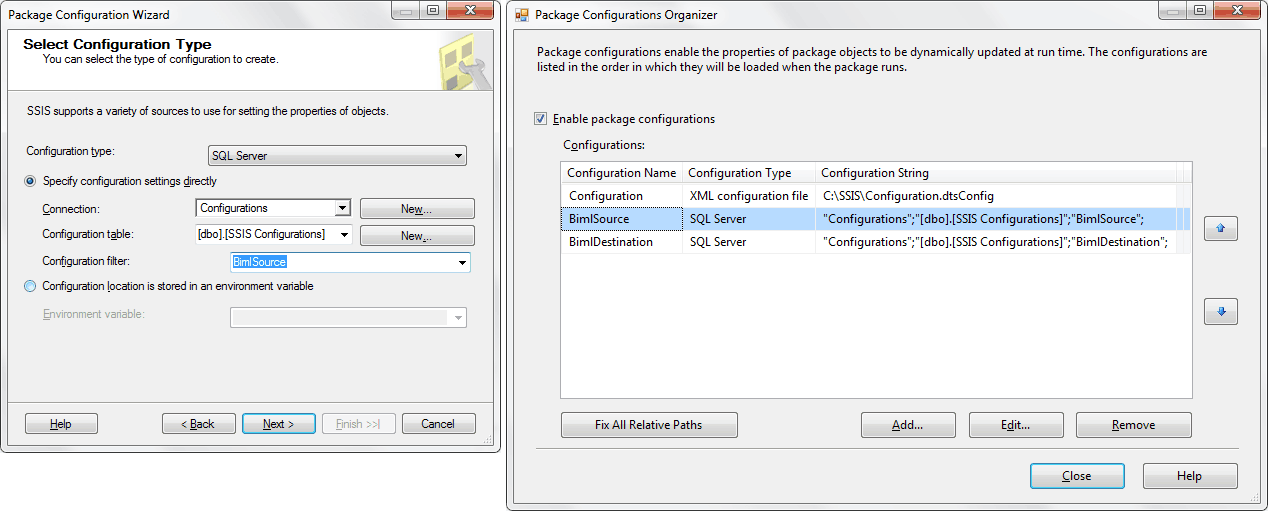Remove the selected configuration
1268x511 pixels.
click(x=1133, y=425)
